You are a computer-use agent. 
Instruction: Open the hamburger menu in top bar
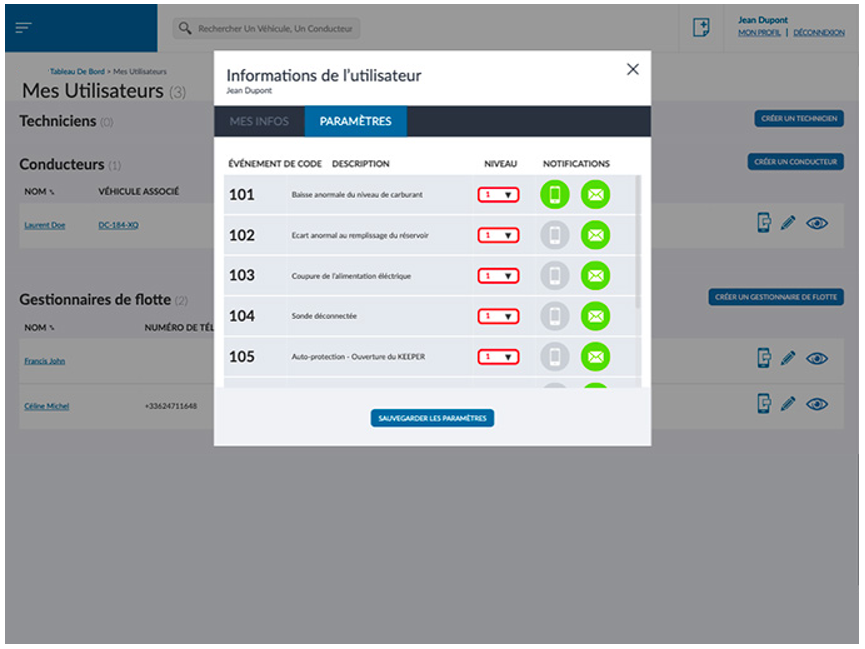click(23, 28)
